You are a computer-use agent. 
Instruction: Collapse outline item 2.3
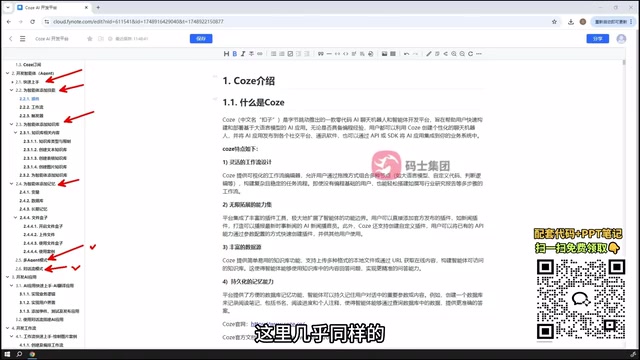click(12, 124)
